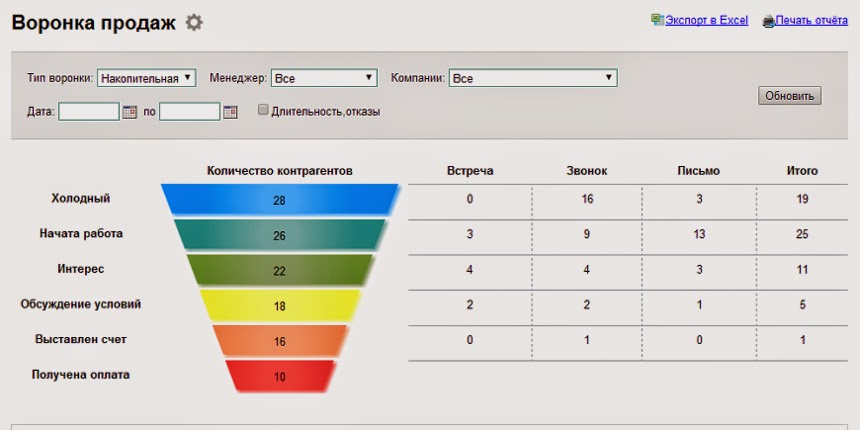The width and height of the screenshot is (860, 430).
Task: Expand the Менеджер dropdown
Action: pyautogui.click(x=324, y=78)
